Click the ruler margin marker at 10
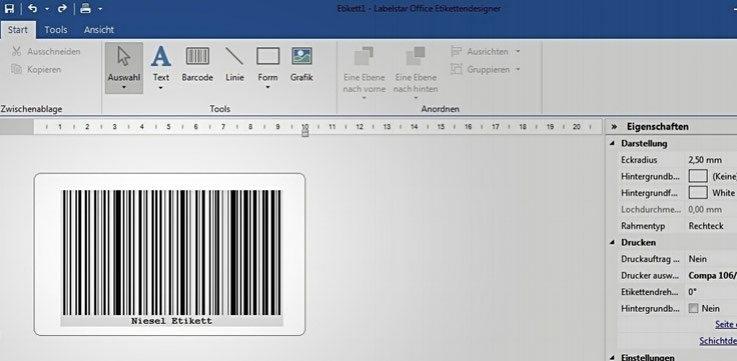The width and height of the screenshot is (737, 361). 305,133
